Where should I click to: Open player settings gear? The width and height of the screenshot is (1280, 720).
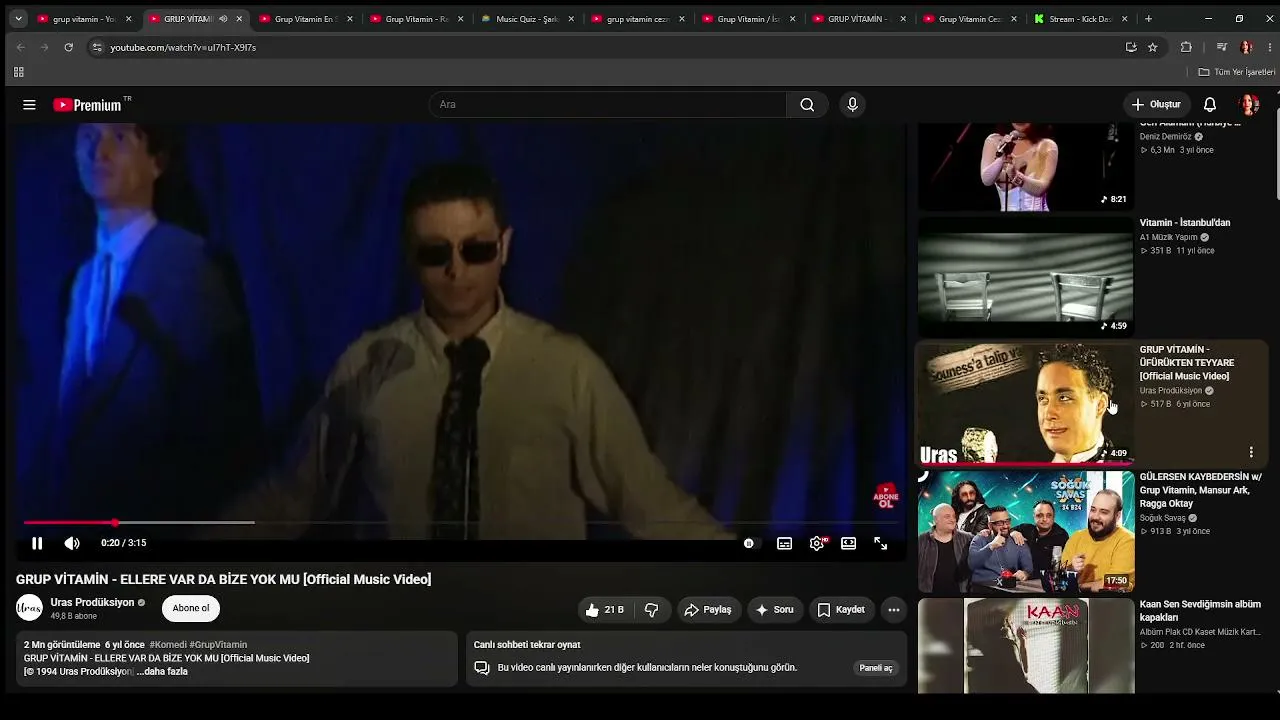pyautogui.click(x=818, y=543)
